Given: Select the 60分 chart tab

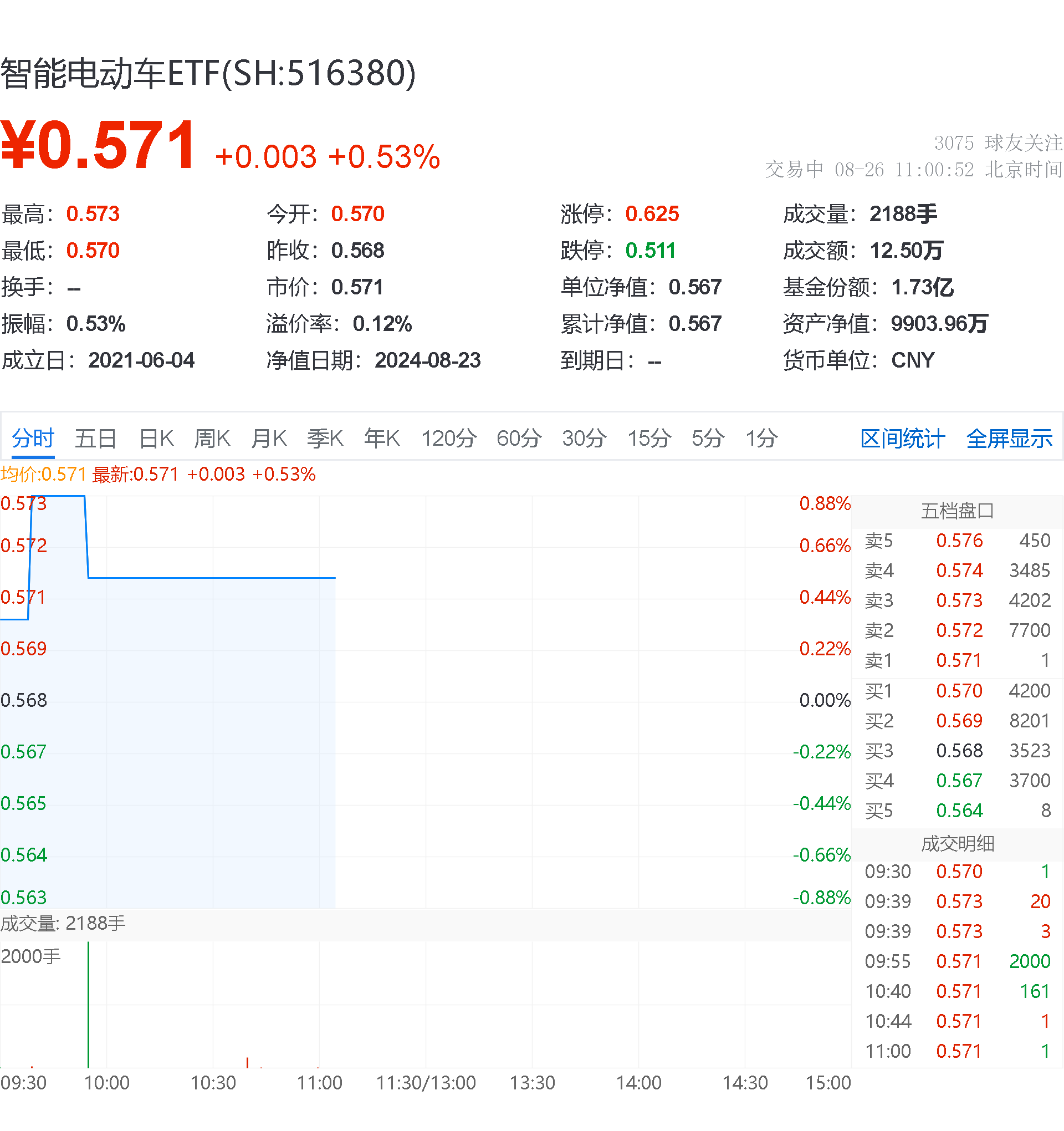Looking at the screenshot, I should (518, 439).
